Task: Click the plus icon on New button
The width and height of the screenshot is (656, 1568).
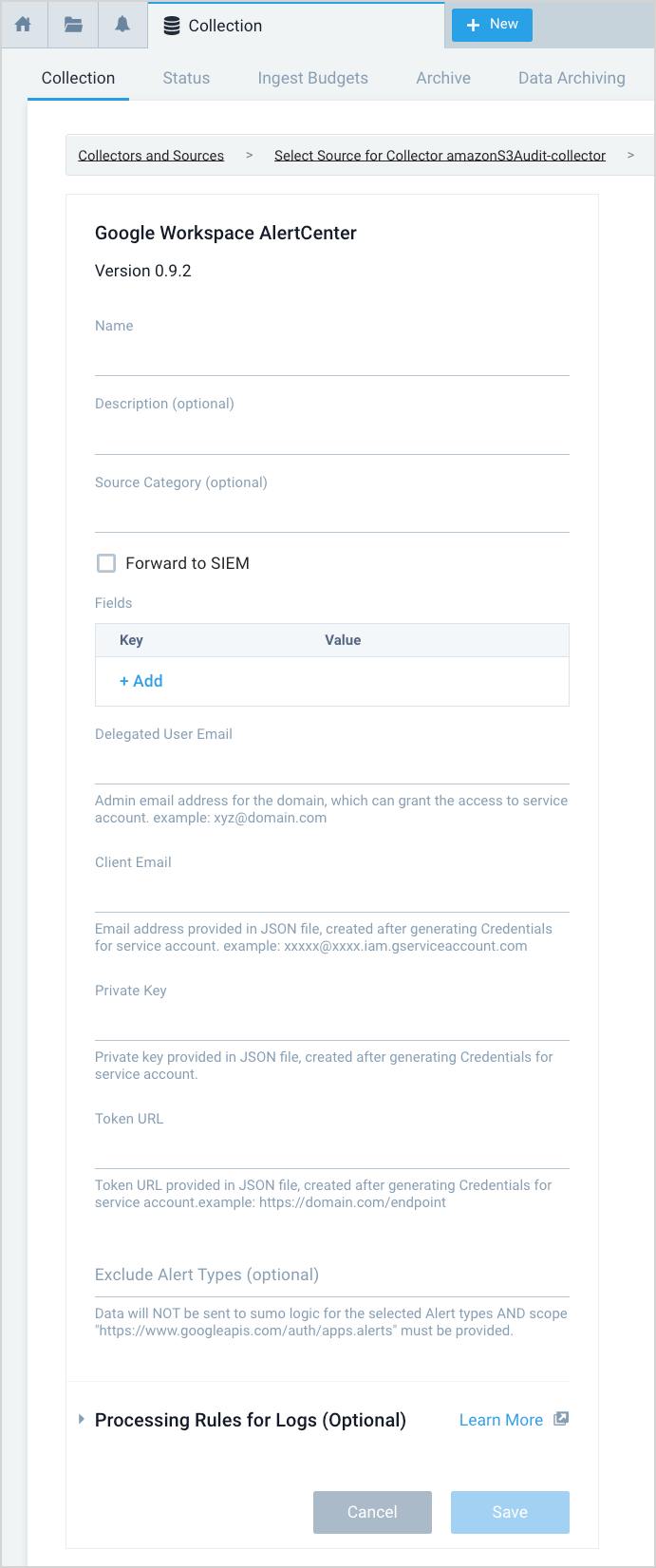Action: pos(474,25)
